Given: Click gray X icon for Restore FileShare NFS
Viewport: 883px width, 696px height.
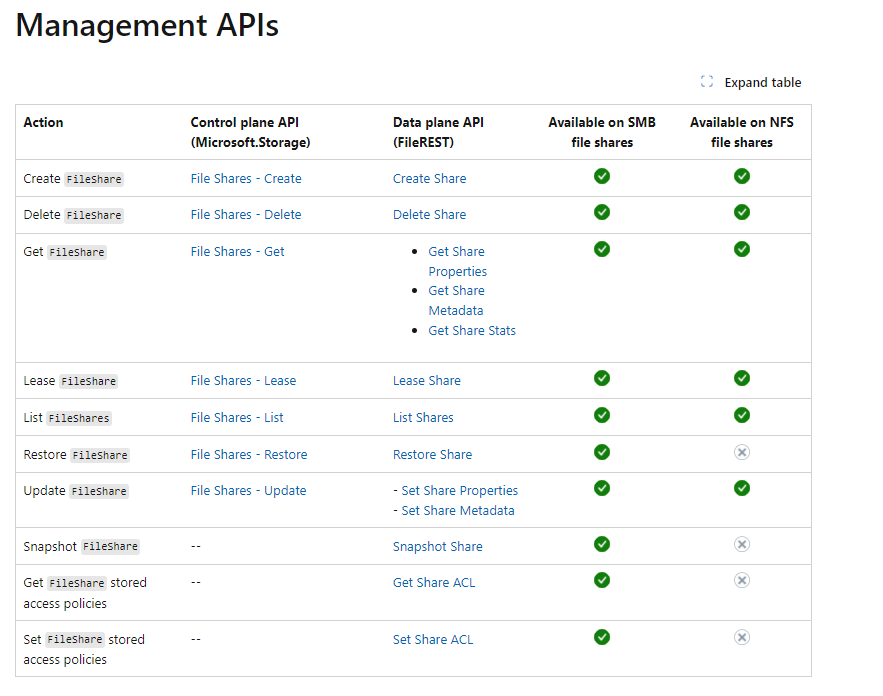Looking at the screenshot, I should [x=742, y=452].
